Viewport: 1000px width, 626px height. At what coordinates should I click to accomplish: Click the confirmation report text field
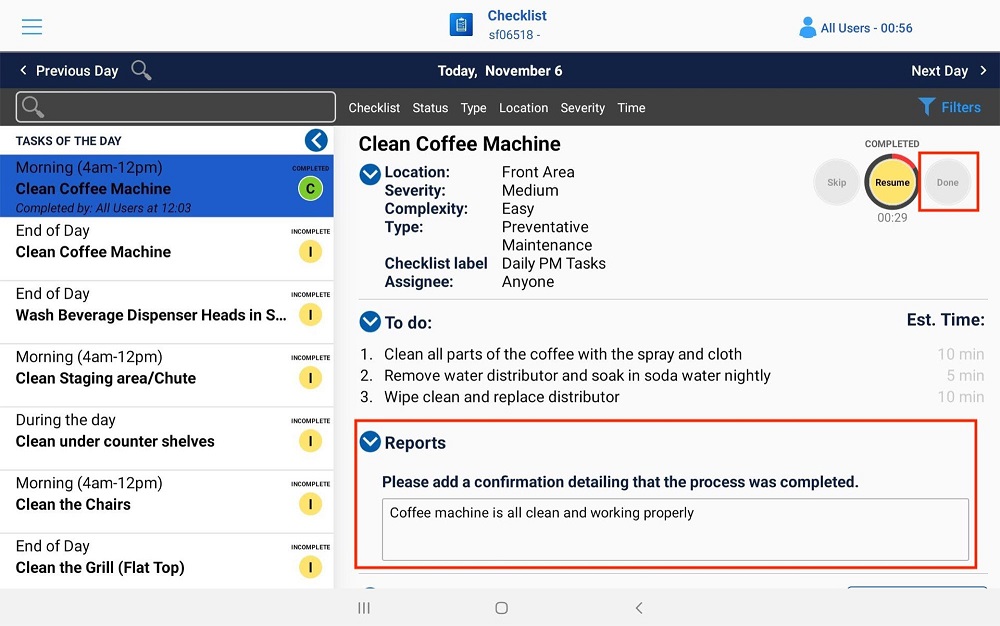(x=674, y=529)
